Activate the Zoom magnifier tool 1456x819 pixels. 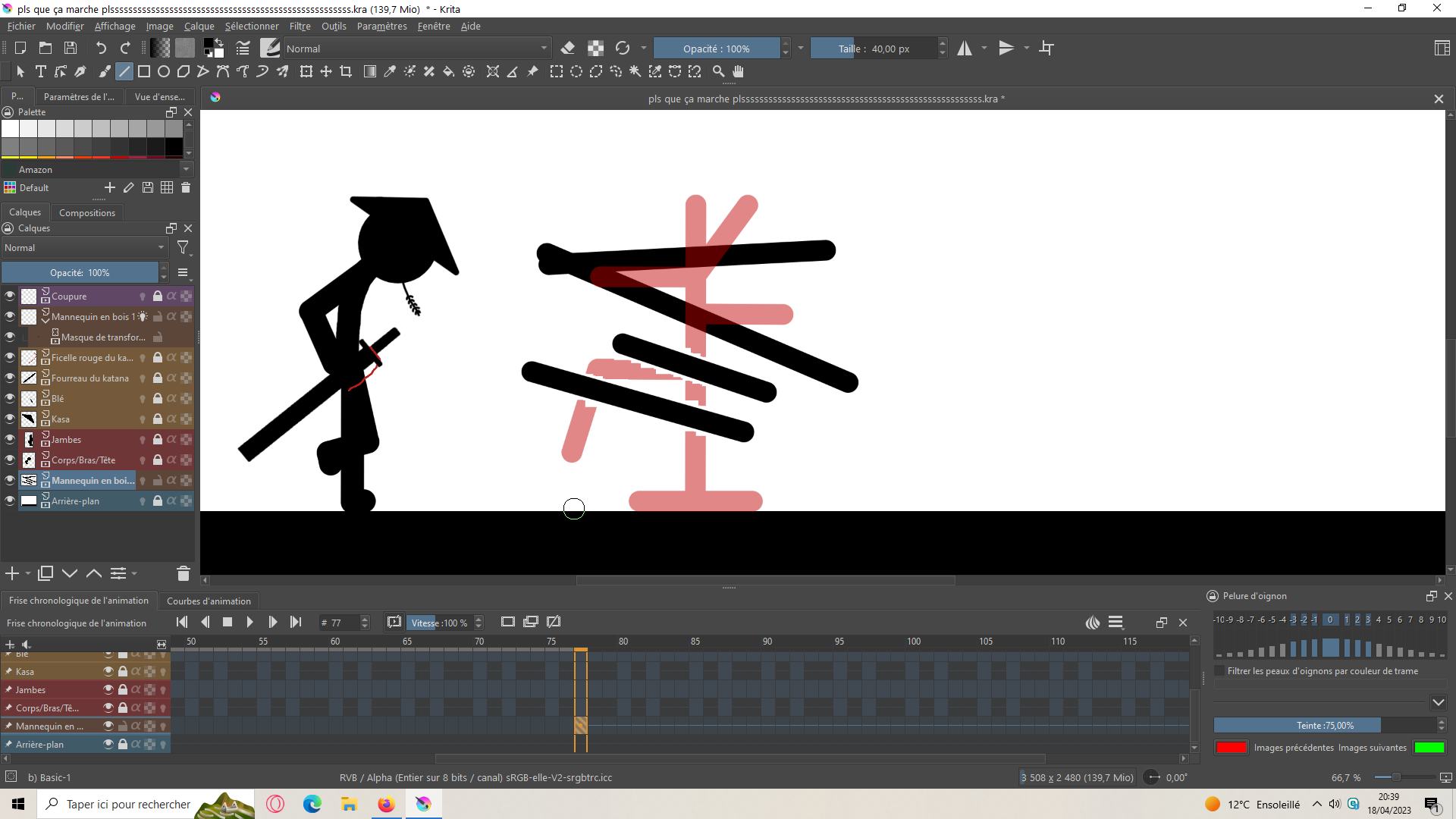pyautogui.click(x=718, y=71)
